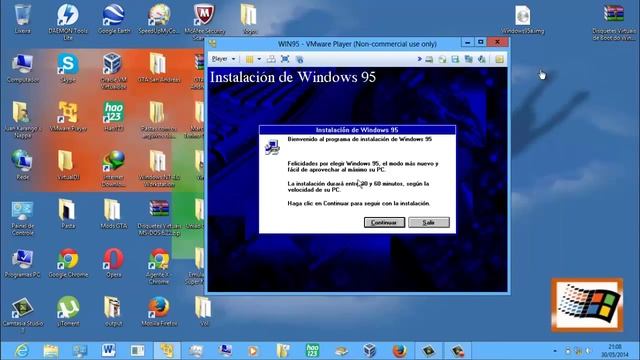Open Firefox from the taskbar

[399, 351]
